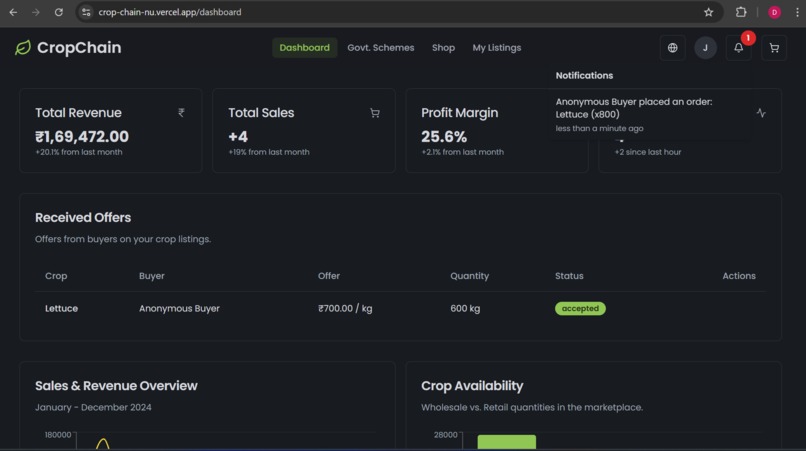Click the accepted status badge
806x451 pixels.
click(580, 309)
